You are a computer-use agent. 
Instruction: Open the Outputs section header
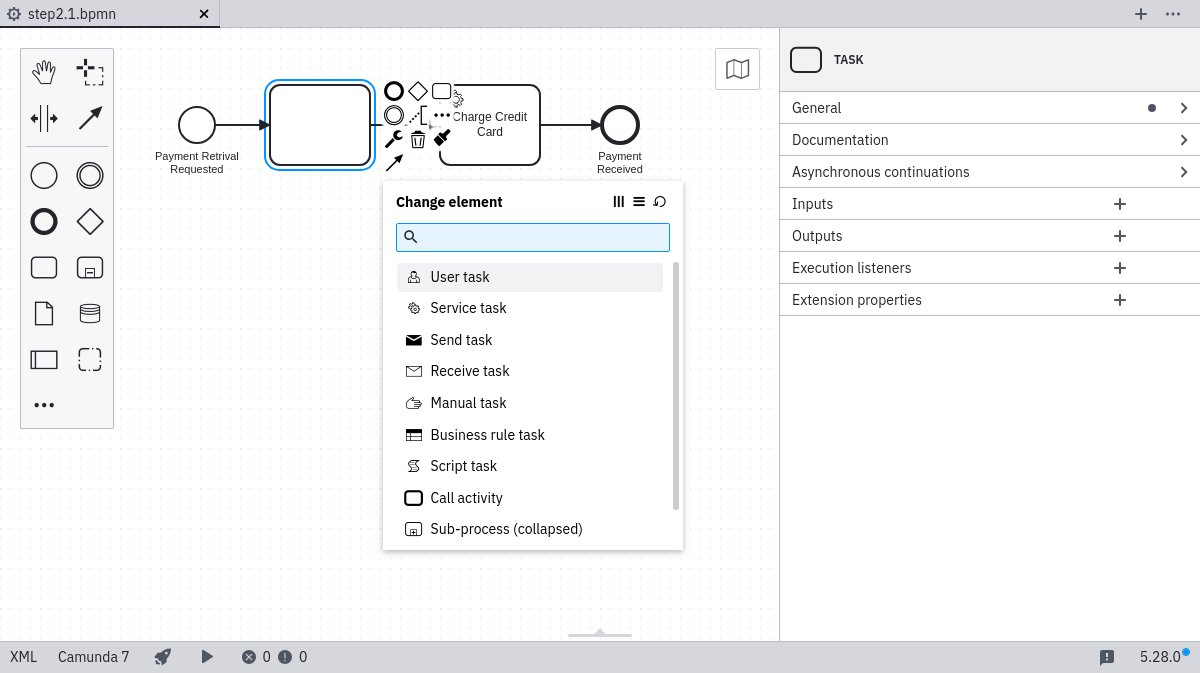tap(990, 236)
